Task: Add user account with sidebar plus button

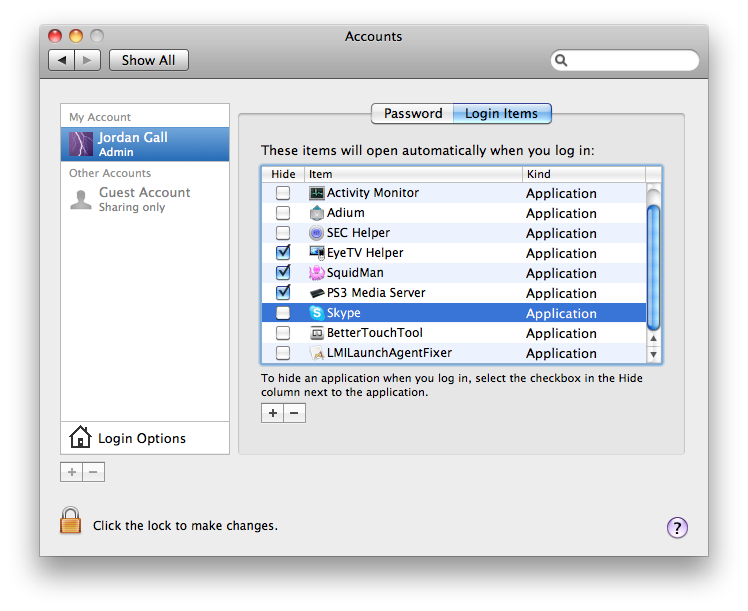Action: coord(72,472)
